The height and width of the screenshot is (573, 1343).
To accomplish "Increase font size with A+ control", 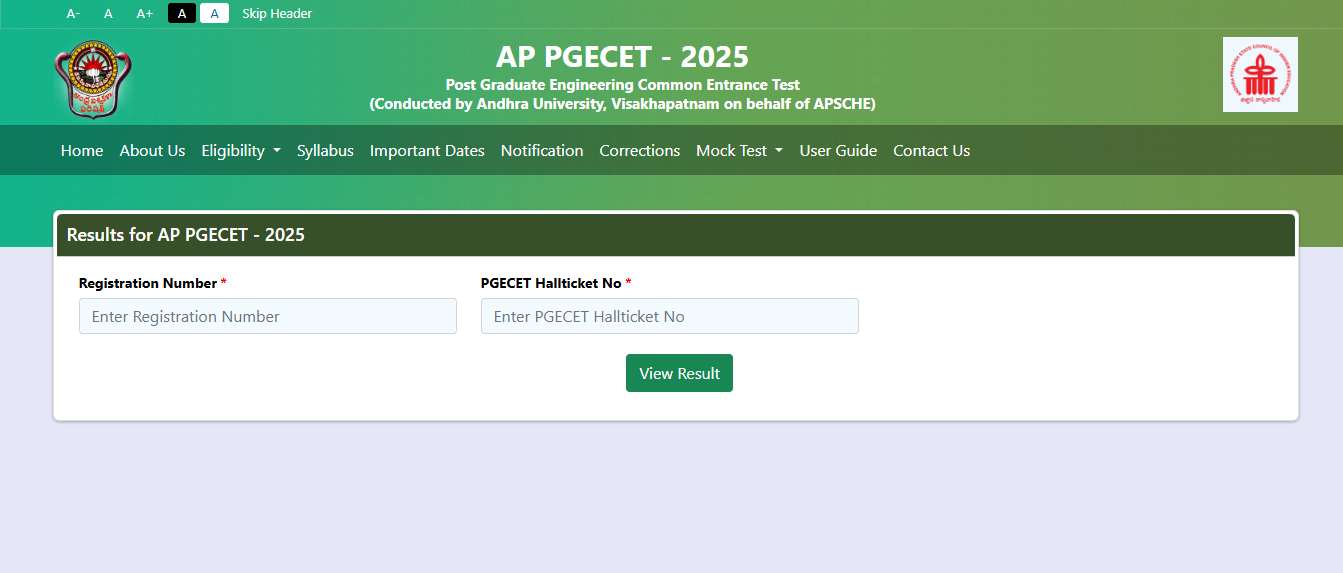I will point(145,14).
